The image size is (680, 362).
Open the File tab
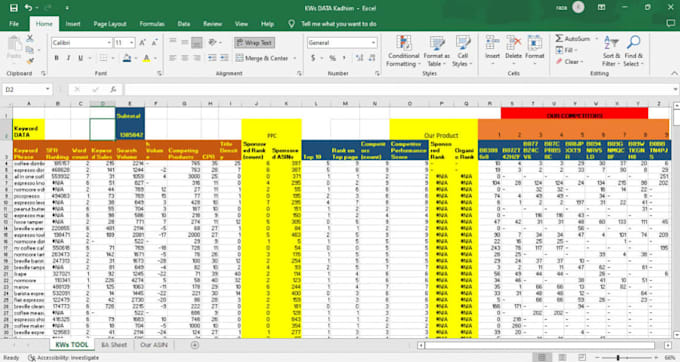14,24
